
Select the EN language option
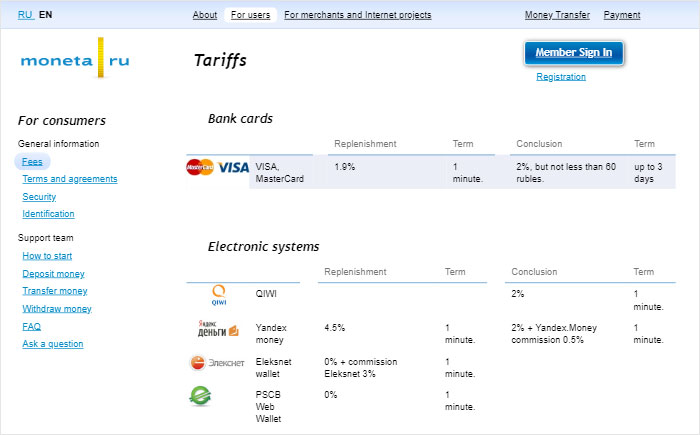pos(46,15)
